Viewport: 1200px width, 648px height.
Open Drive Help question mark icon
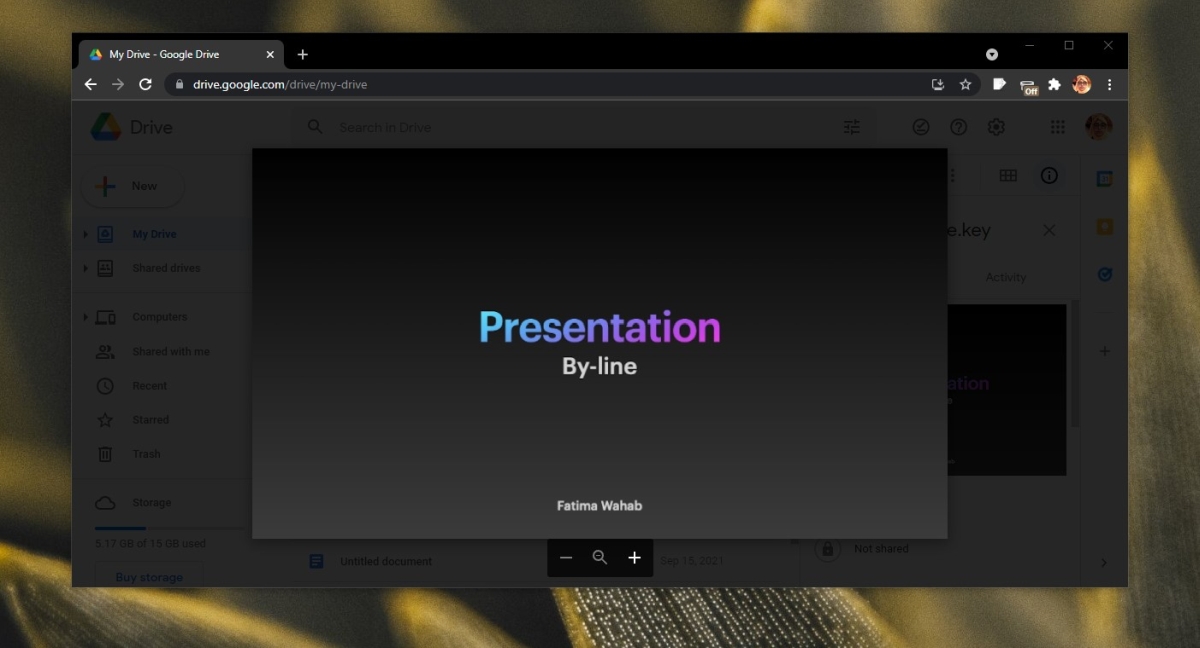[x=959, y=127]
